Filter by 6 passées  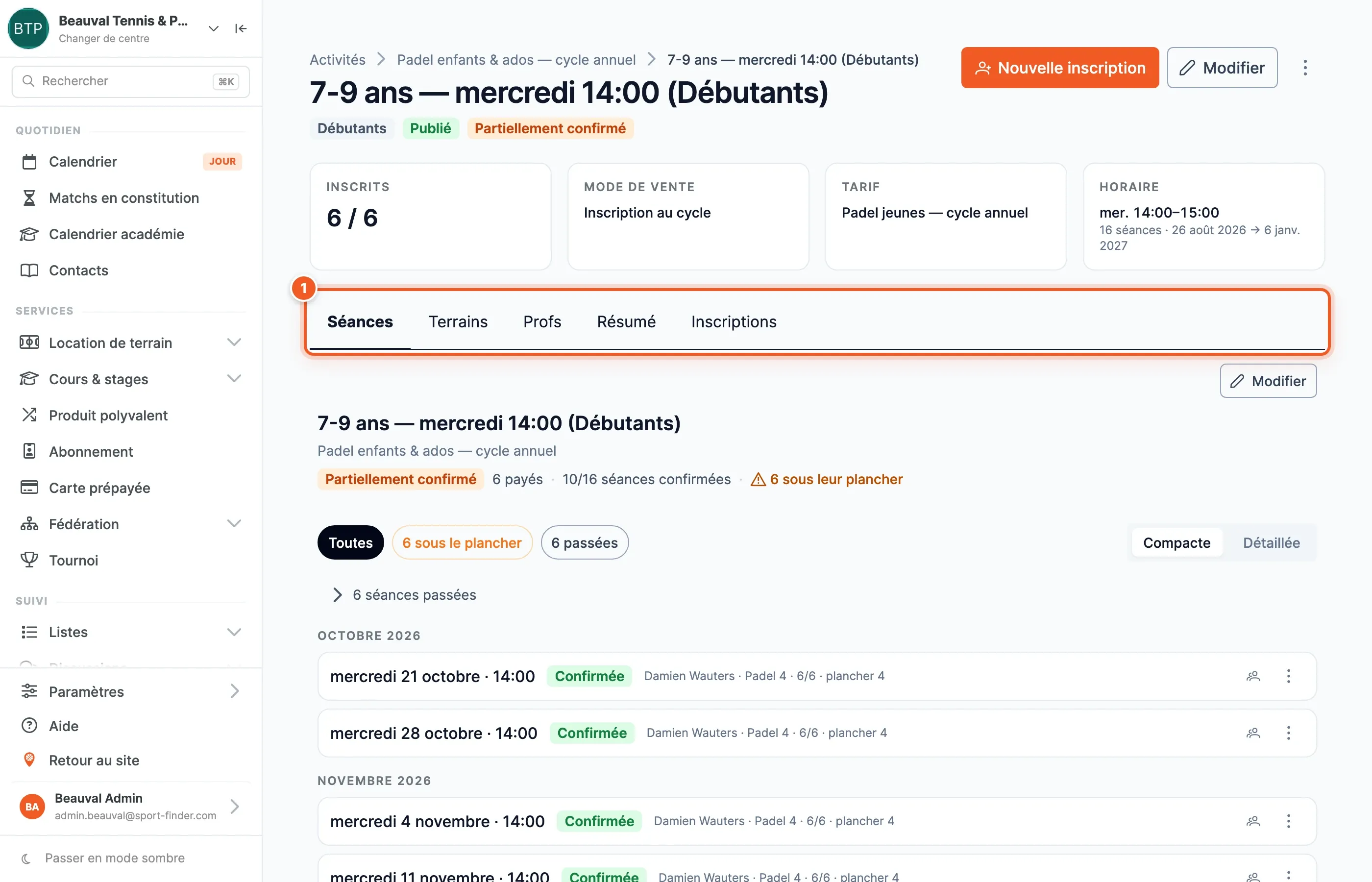click(584, 542)
